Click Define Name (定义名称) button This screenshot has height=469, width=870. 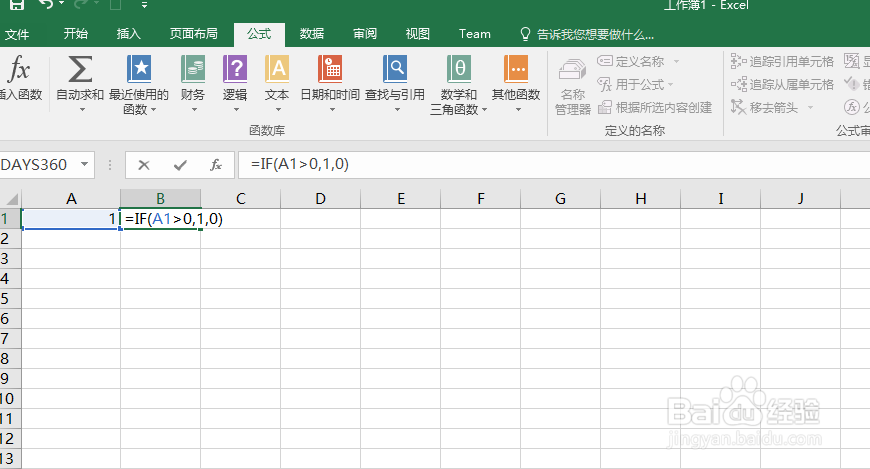pos(631,61)
